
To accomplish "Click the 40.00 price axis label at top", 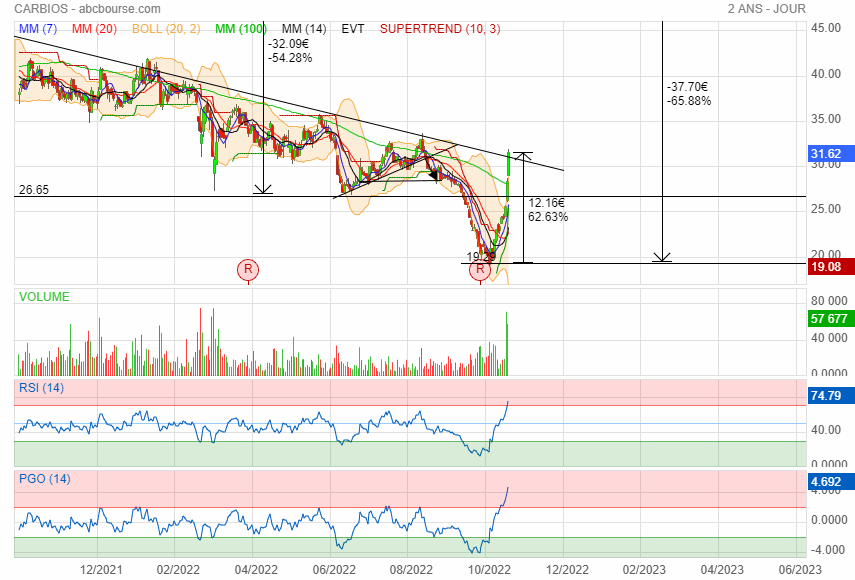I will (x=826, y=74).
